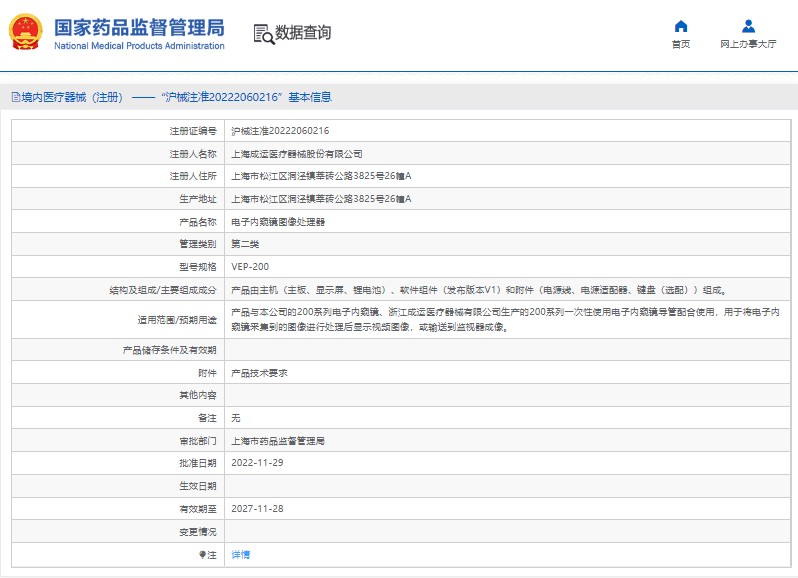
Task: Click the 国家药品监督管理局 site title
Action: point(138,27)
